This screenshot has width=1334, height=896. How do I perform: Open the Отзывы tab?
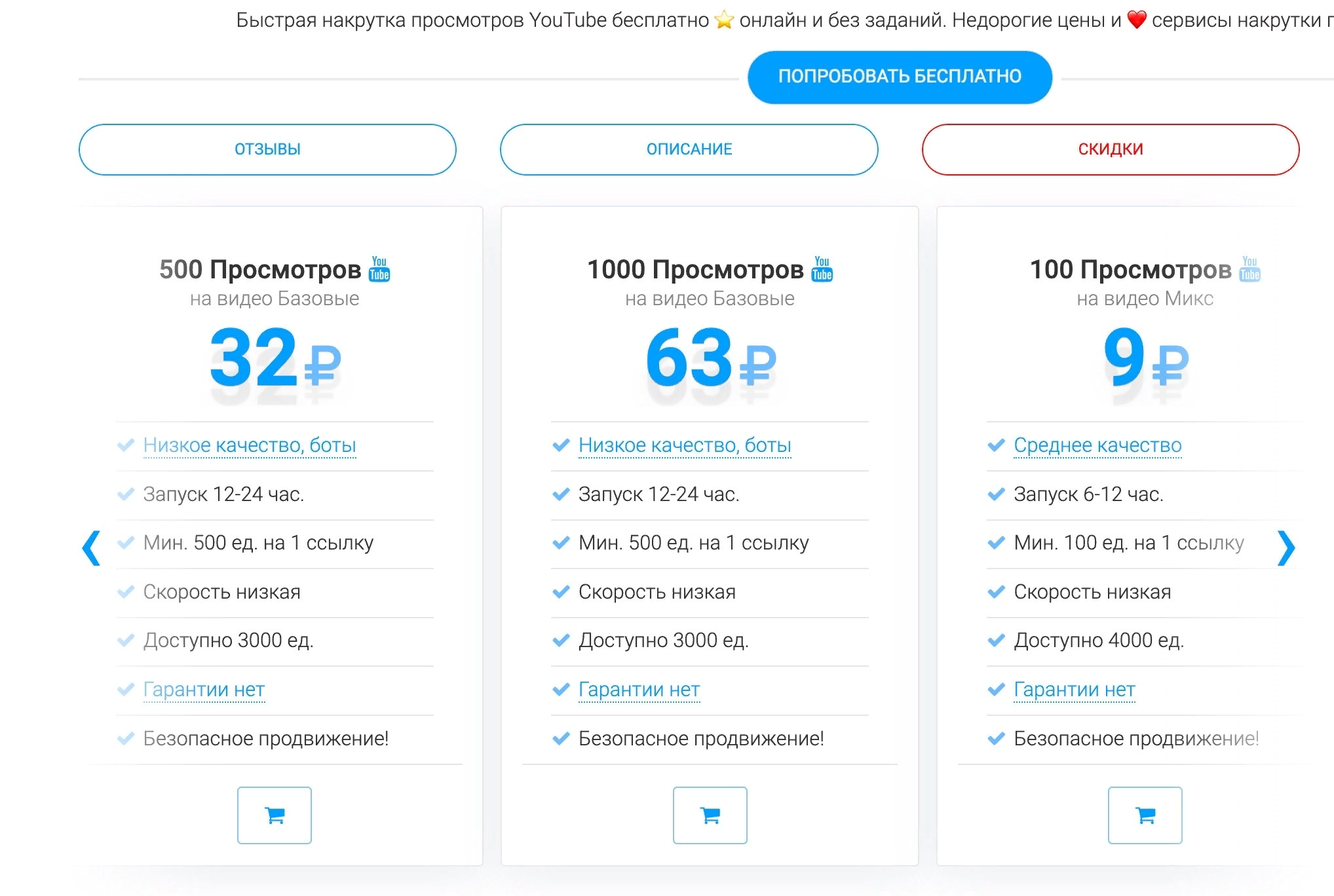click(267, 149)
